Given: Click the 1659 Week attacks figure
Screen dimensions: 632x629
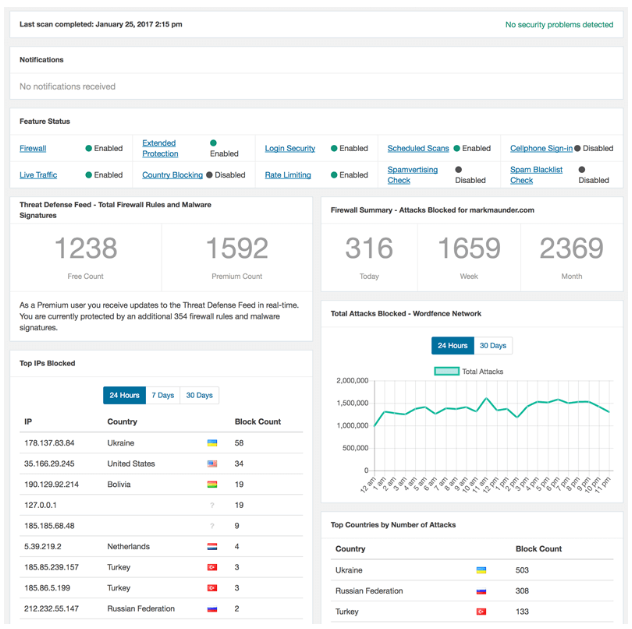Looking at the screenshot, I should [469, 248].
